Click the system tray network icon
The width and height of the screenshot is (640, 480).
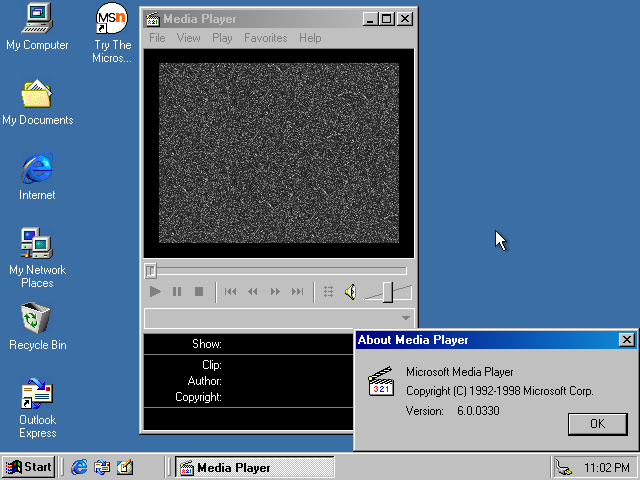[564, 467]
